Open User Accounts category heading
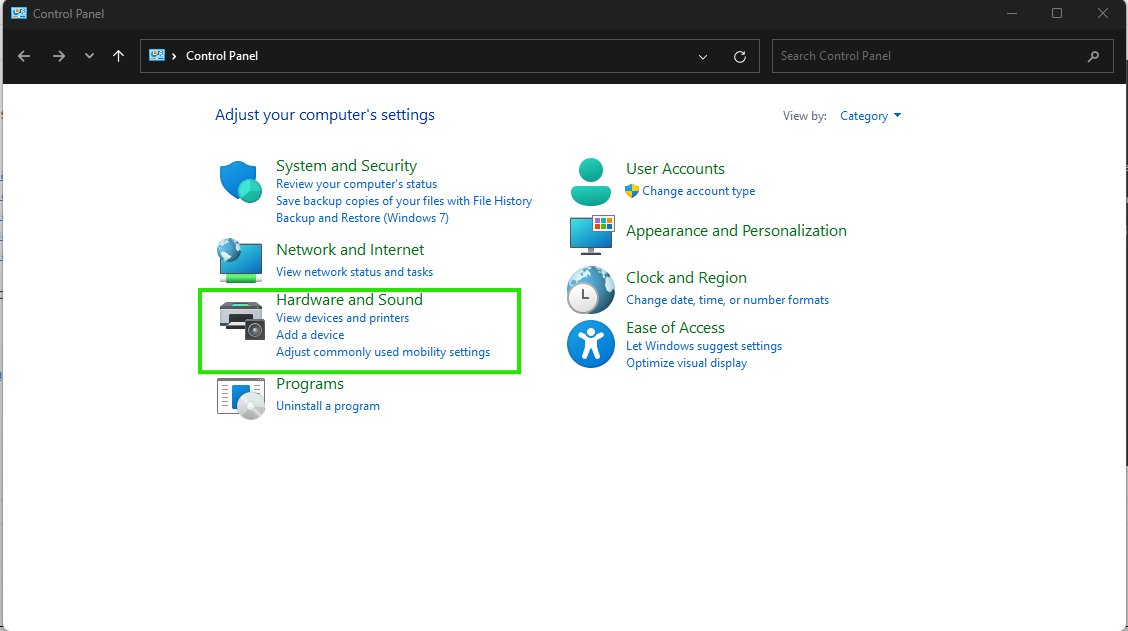The height and width of the screenshot is (631, 1128). [x=675, y=168]
